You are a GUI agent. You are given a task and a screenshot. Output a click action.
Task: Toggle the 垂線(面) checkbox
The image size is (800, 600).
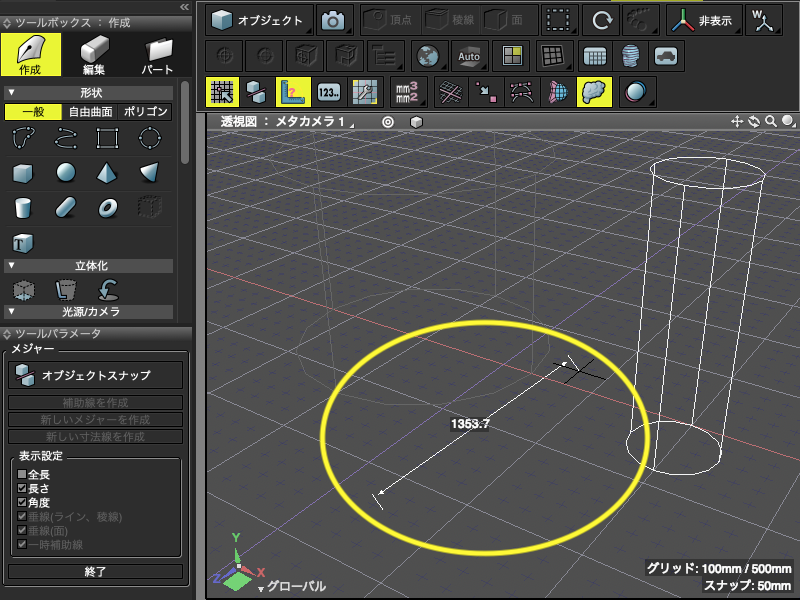click(22, 530)
